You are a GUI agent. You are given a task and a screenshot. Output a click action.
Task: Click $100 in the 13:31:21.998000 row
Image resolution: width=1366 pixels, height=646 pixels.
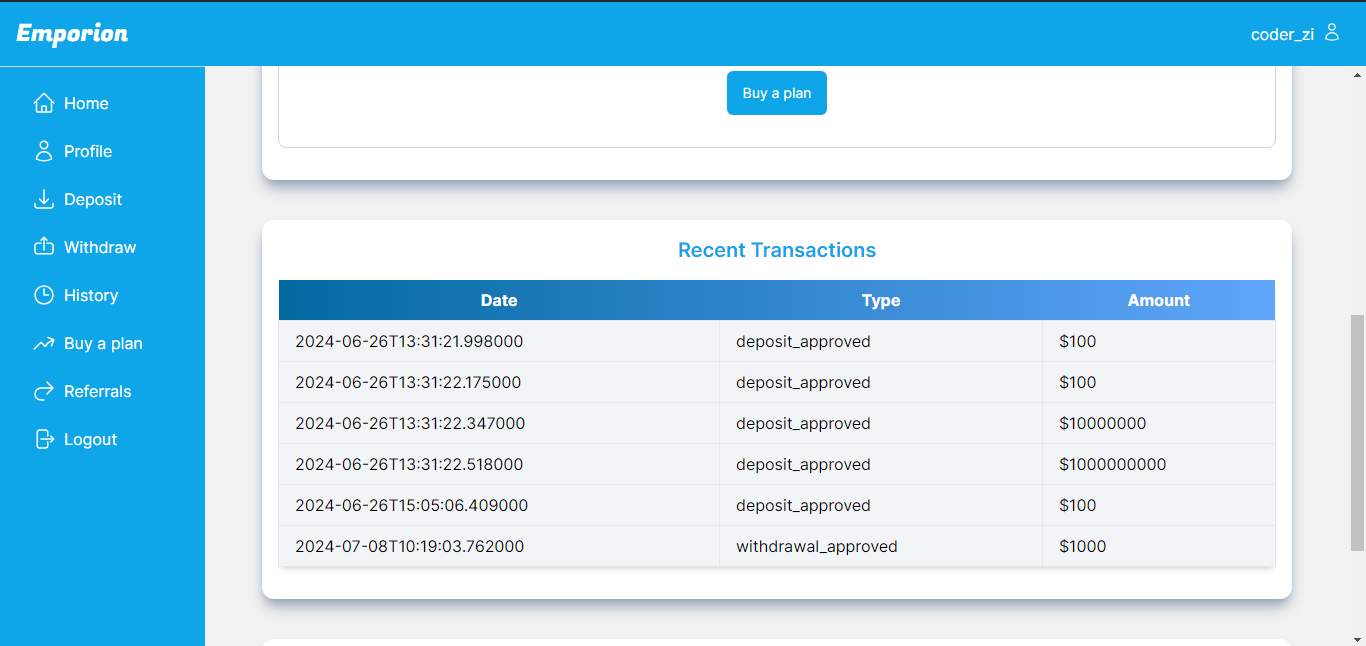point(1078,341)
